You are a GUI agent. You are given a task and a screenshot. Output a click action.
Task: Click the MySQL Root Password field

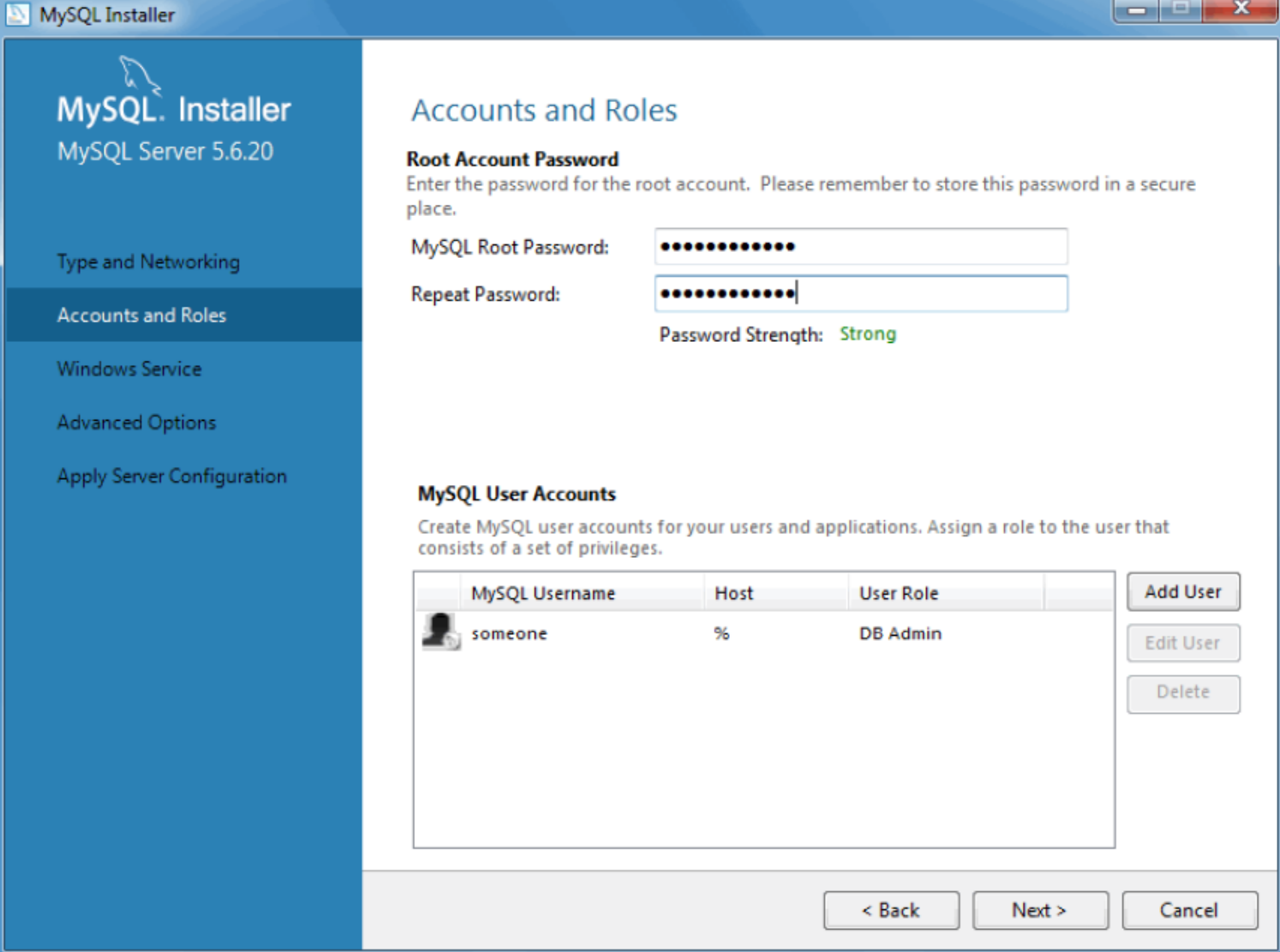point(859,246)
